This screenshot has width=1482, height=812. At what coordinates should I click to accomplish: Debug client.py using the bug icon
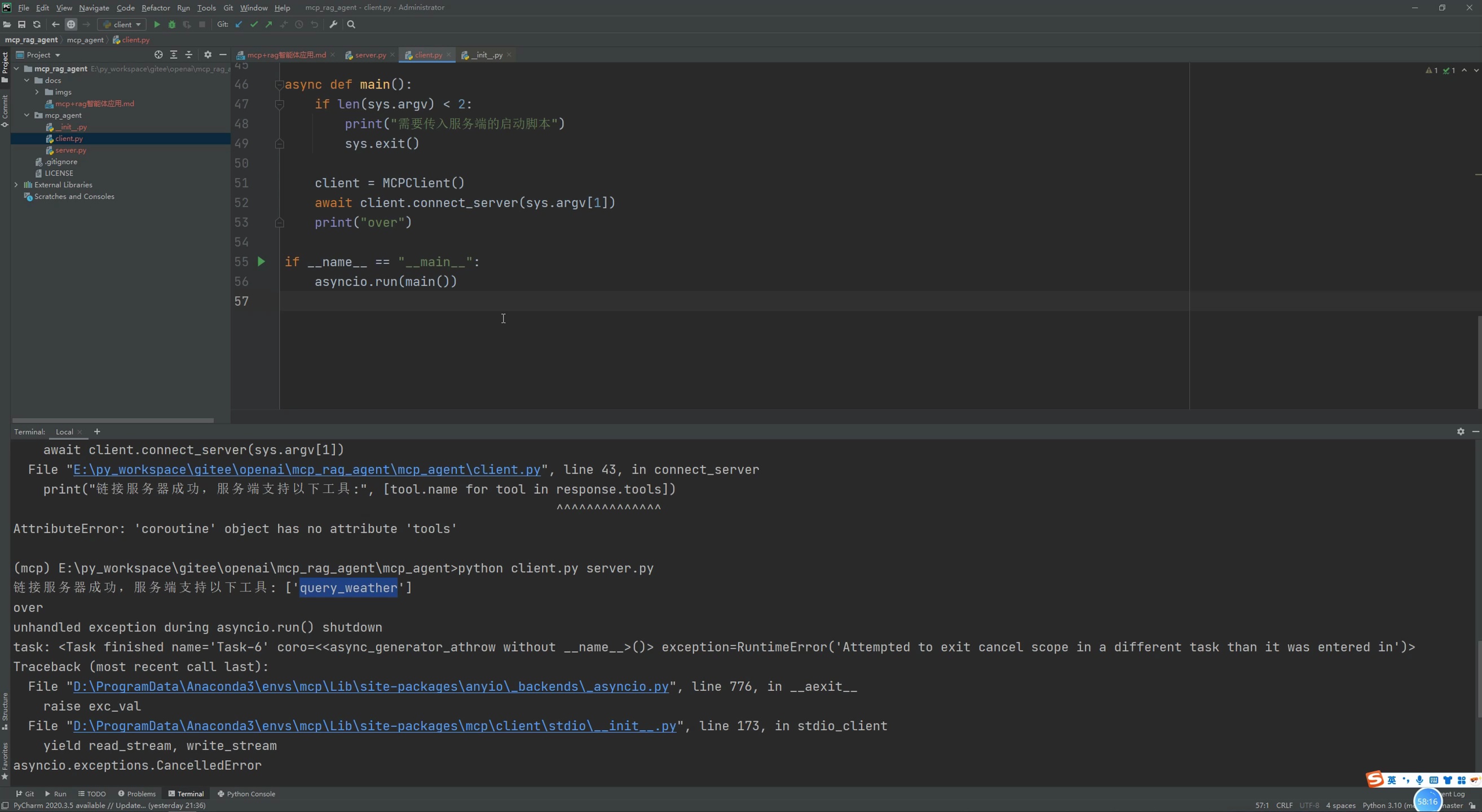tap(171, 24)
